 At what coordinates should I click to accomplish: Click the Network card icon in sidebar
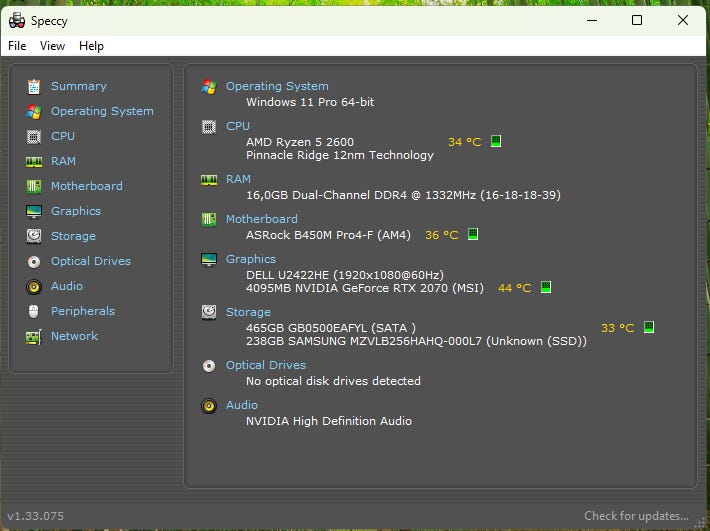coord(34,337)
